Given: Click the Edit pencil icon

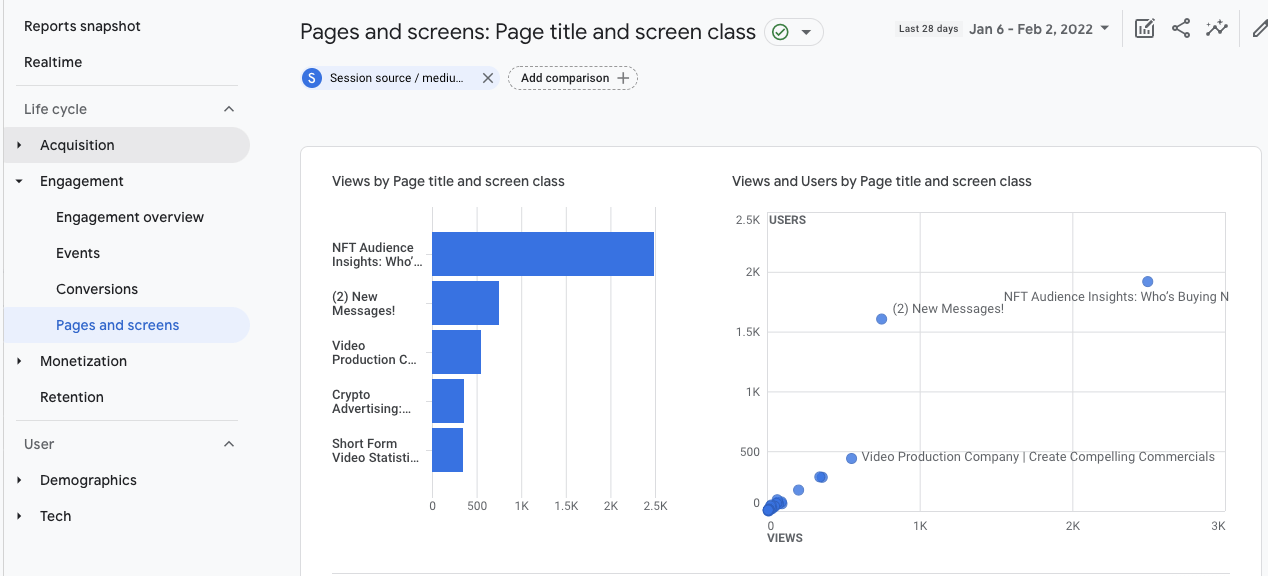Looking at the screenshot, I should (x=1259, y=29).
